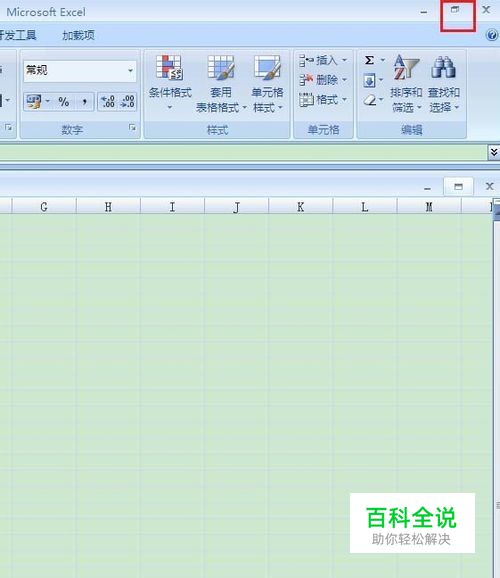500x578 pixels.
Task: Select column K header
Action: point(301,207)
